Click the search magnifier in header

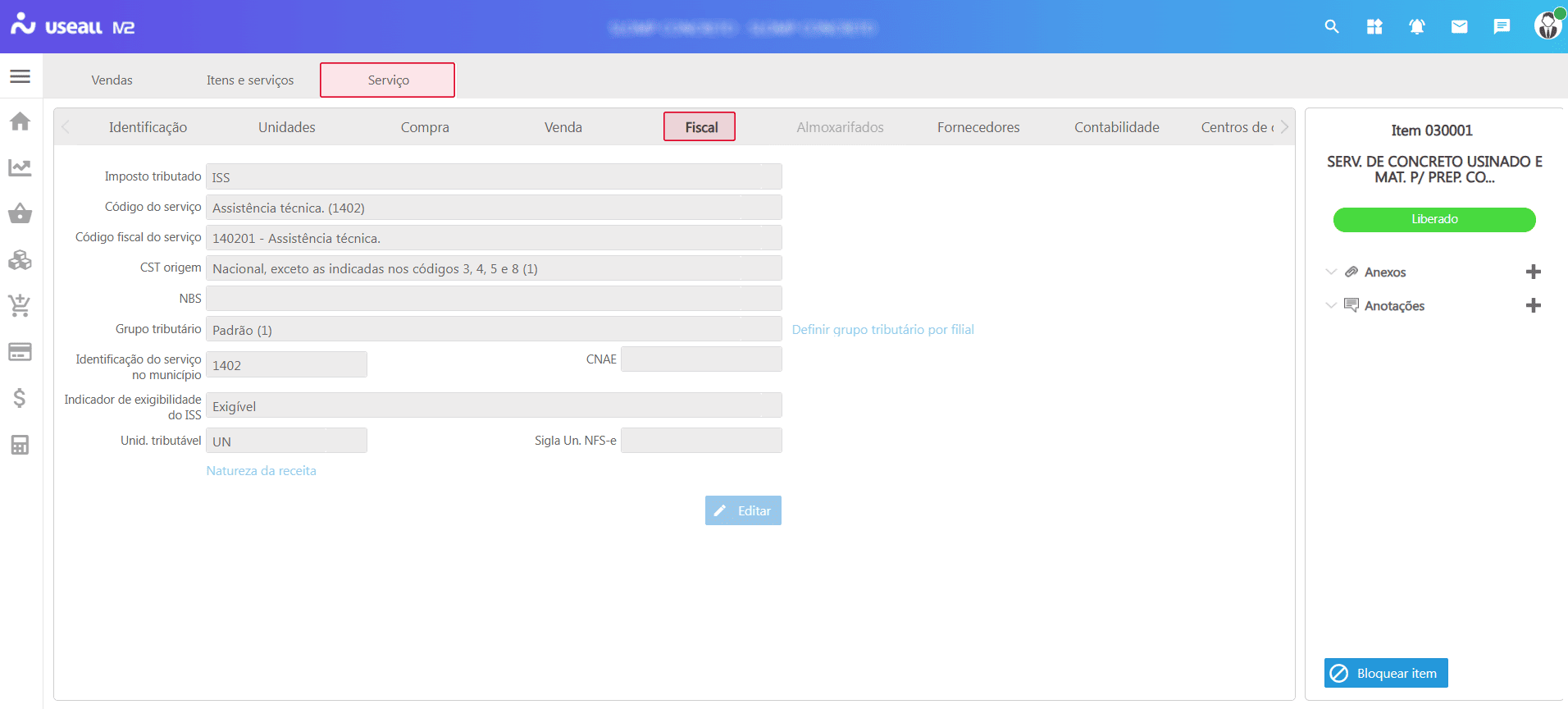click(x=1332, y=27)
